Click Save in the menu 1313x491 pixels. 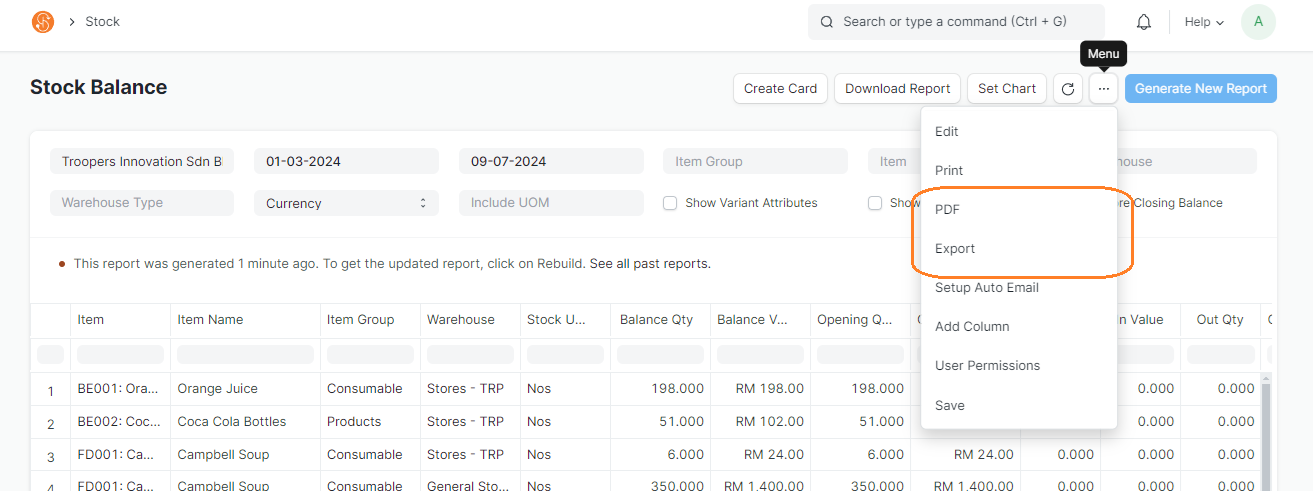(x=1019, y=405)
